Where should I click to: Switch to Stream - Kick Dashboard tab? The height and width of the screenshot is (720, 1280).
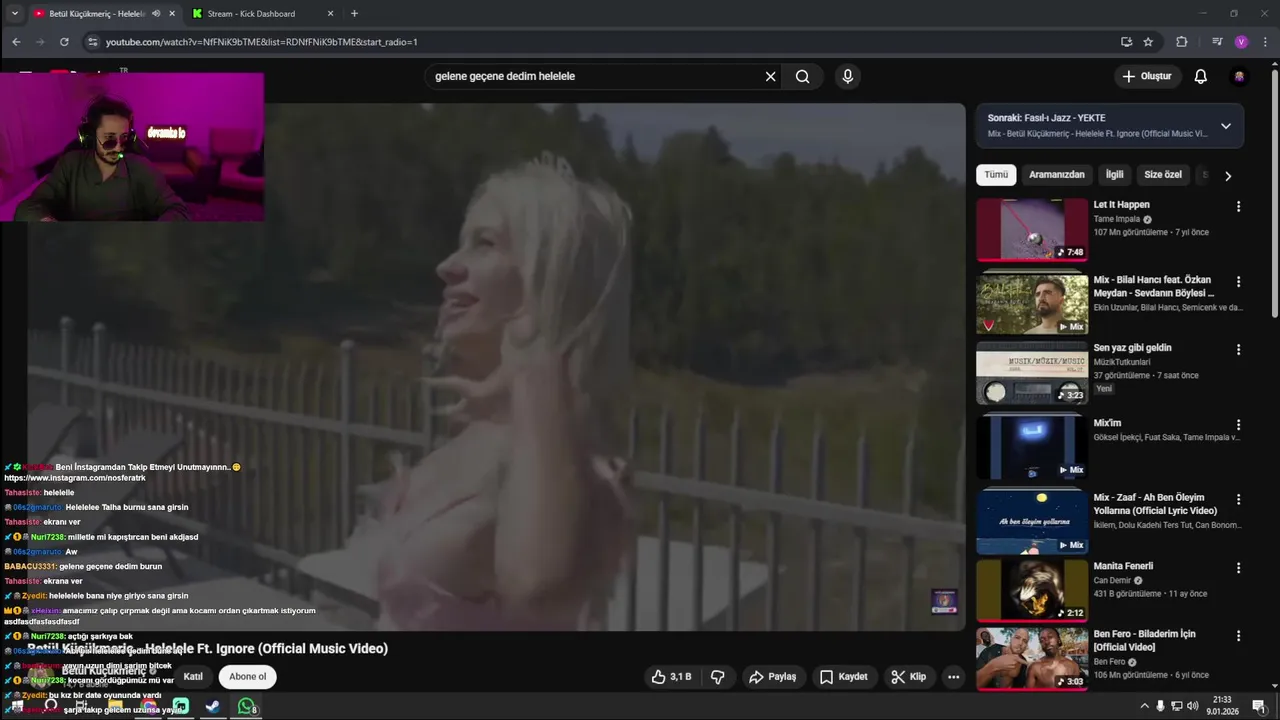pos(262,14)
